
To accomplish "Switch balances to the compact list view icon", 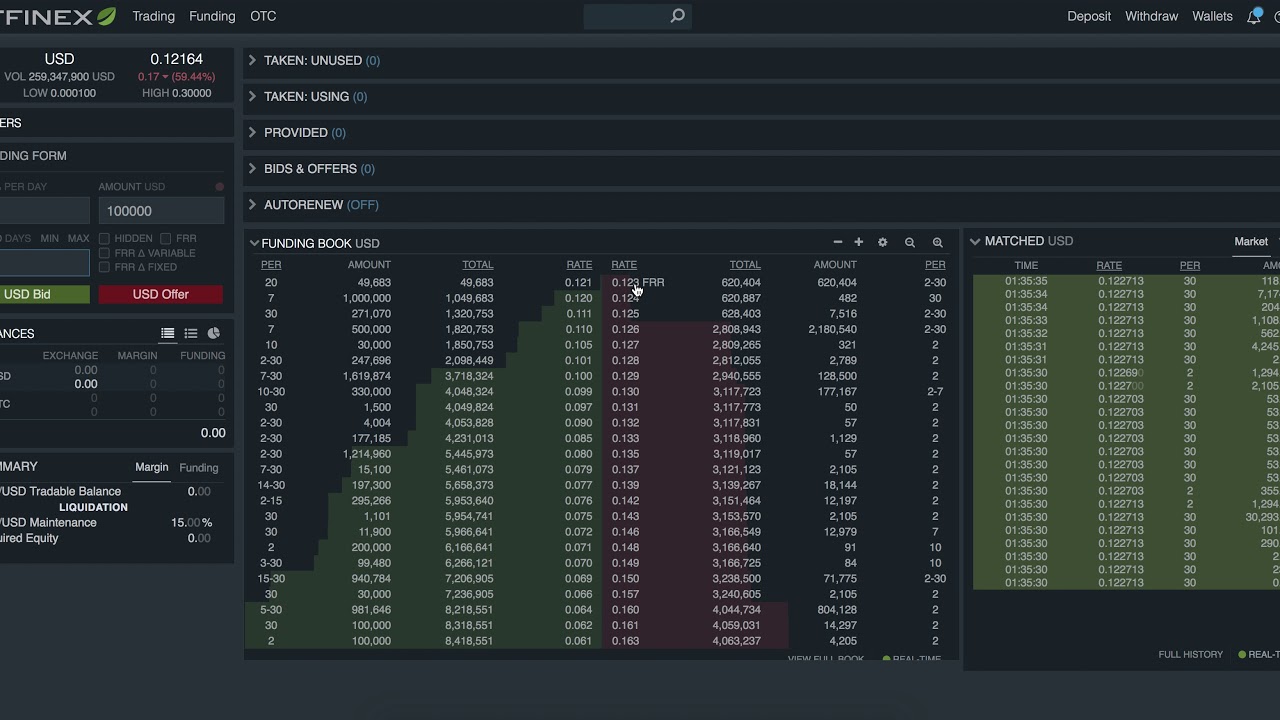I will coord(191,333).
